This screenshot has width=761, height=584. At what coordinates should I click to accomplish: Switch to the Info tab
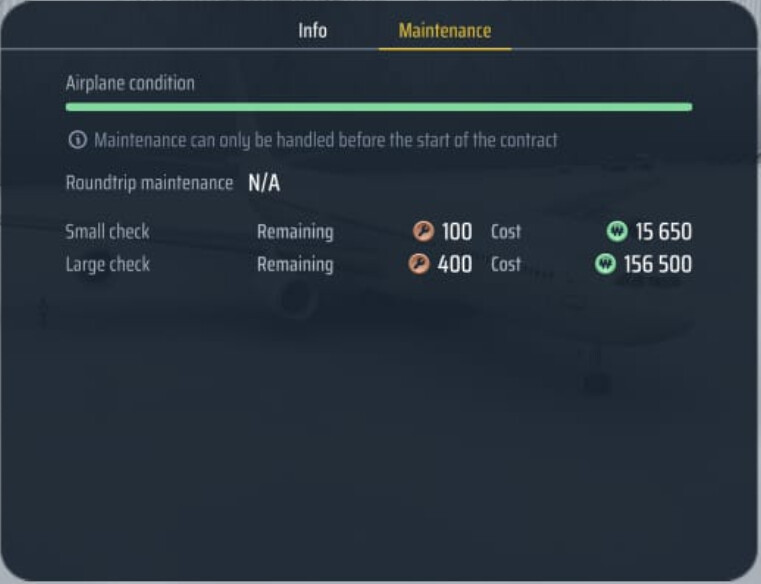coord(313,31)
